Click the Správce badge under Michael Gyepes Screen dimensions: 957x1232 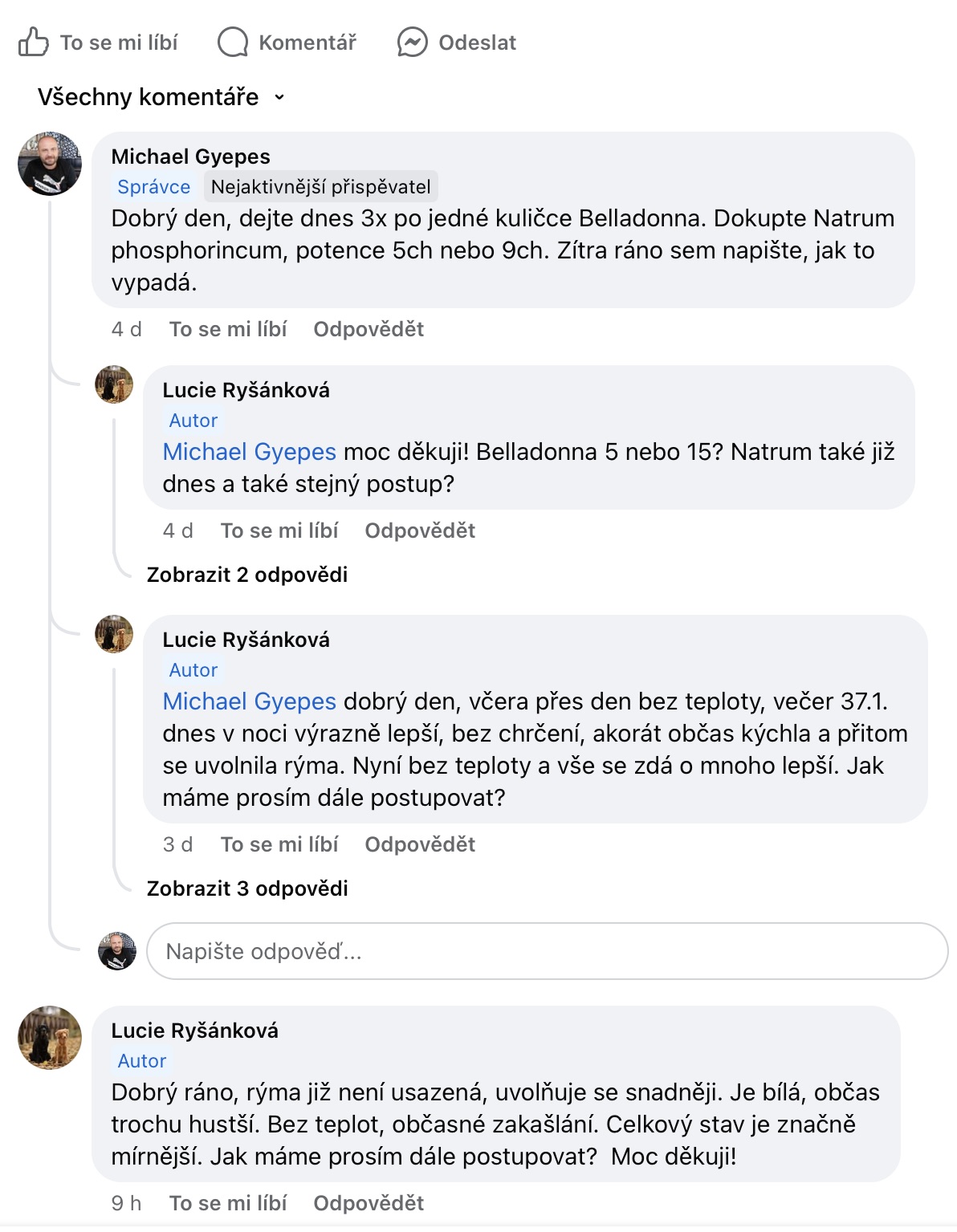(153, 187)
